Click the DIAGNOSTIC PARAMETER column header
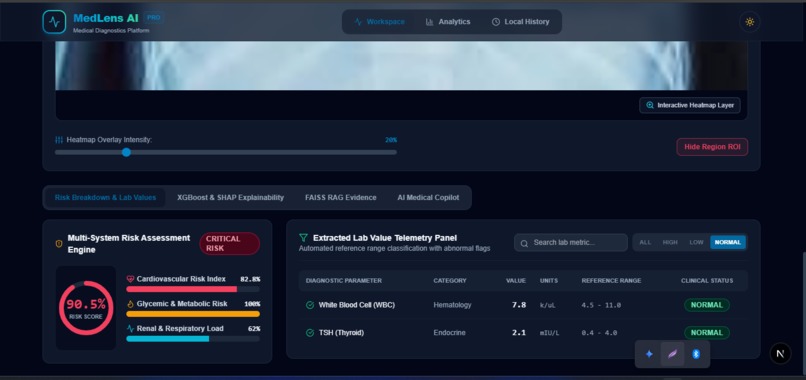Viewport: 806px width, 380px height. pos(343,281)
